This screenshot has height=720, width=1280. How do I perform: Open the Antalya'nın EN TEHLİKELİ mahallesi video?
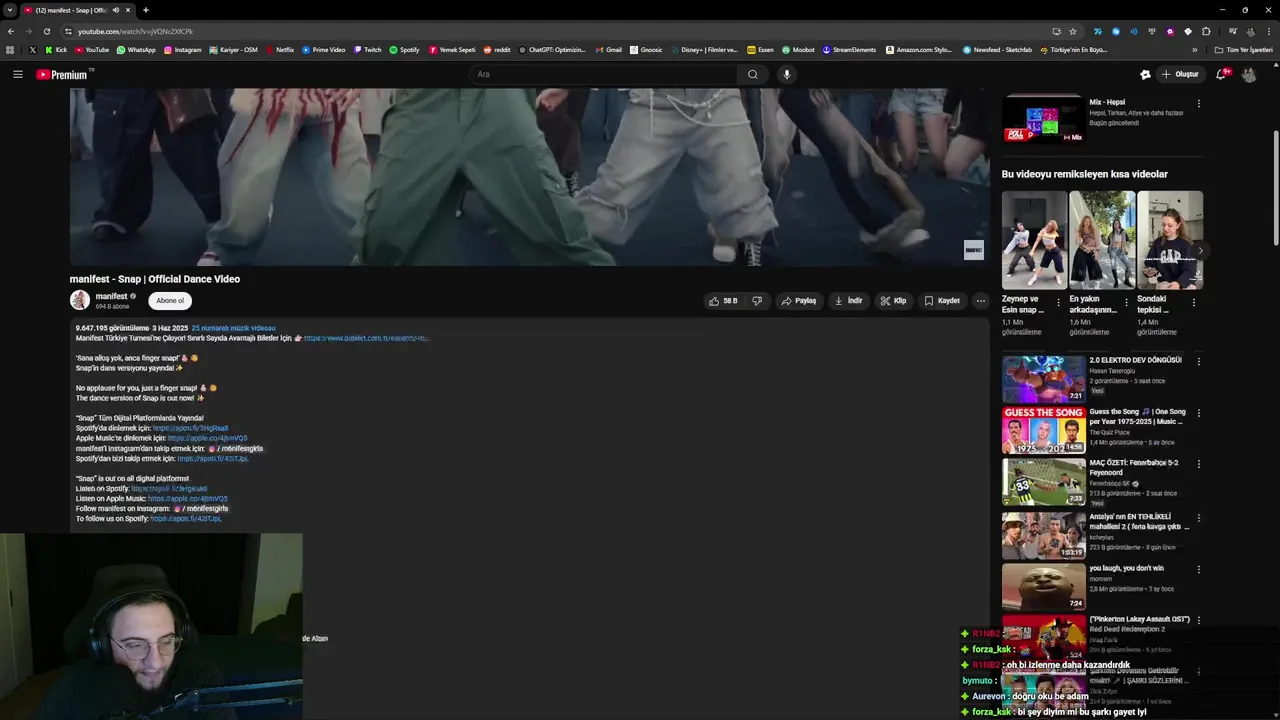(1043, 535)
